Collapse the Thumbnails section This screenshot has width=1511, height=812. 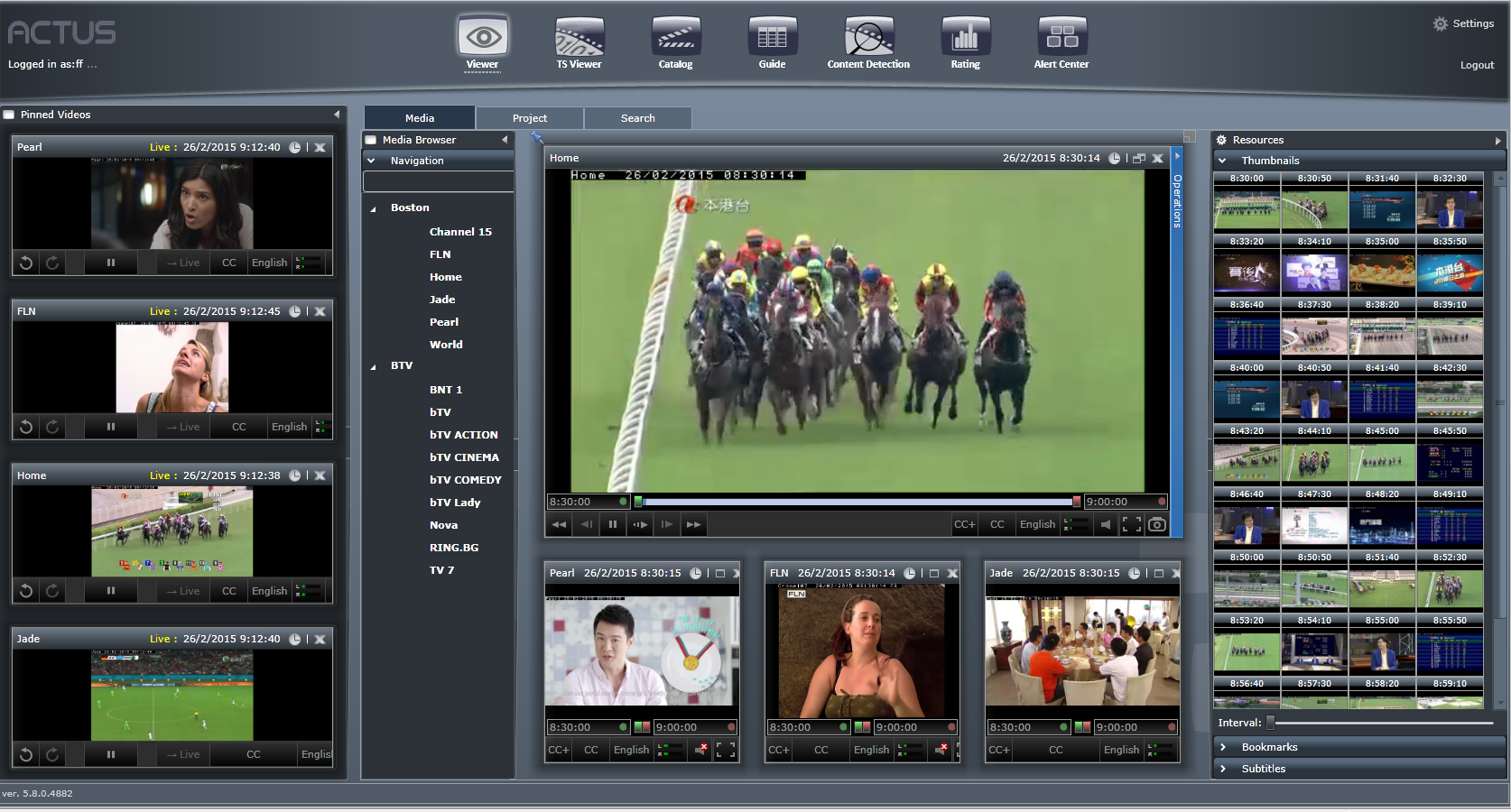[1222, 161]
